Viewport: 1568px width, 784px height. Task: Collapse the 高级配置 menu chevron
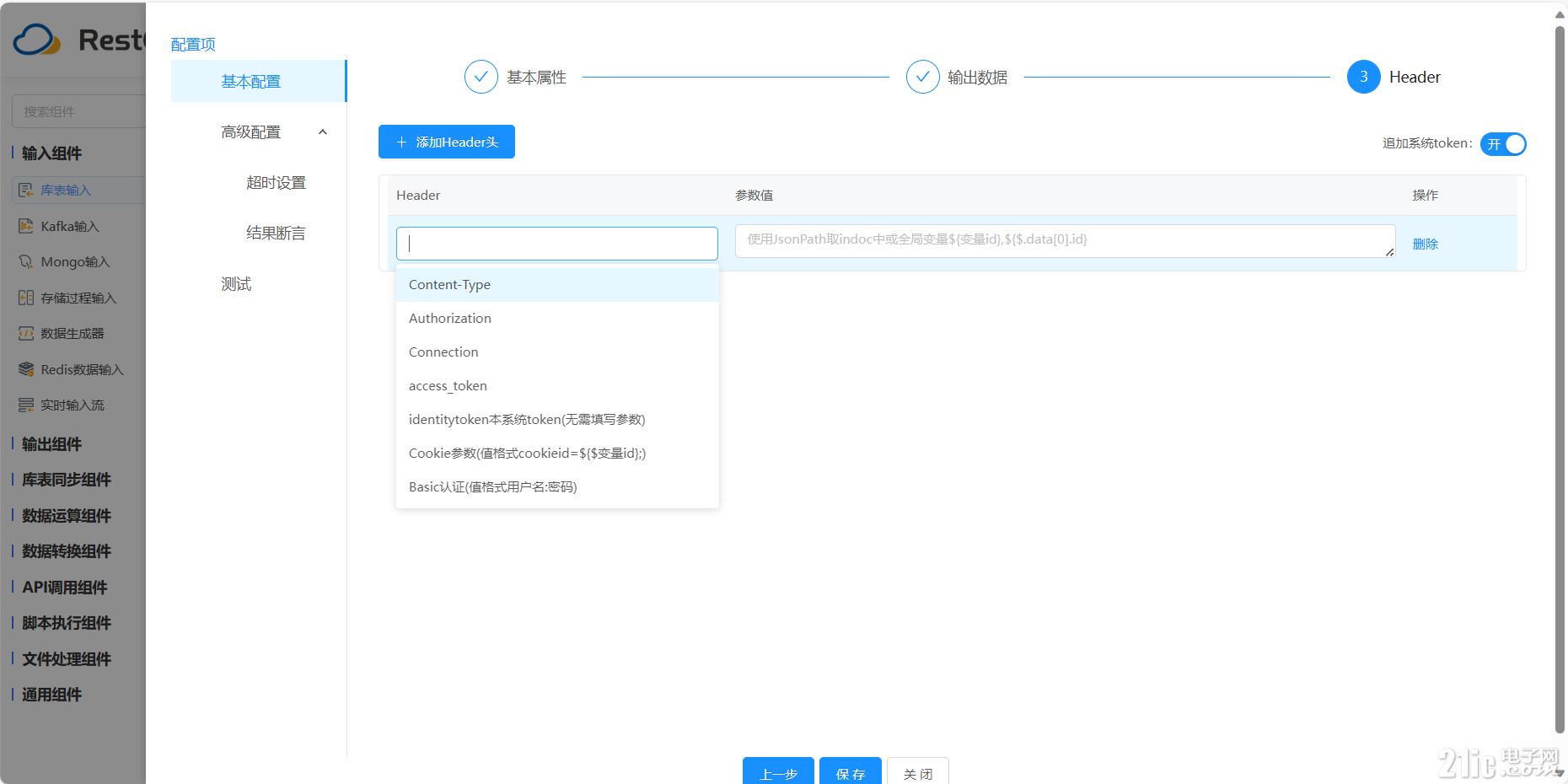[x=323, y=132]
